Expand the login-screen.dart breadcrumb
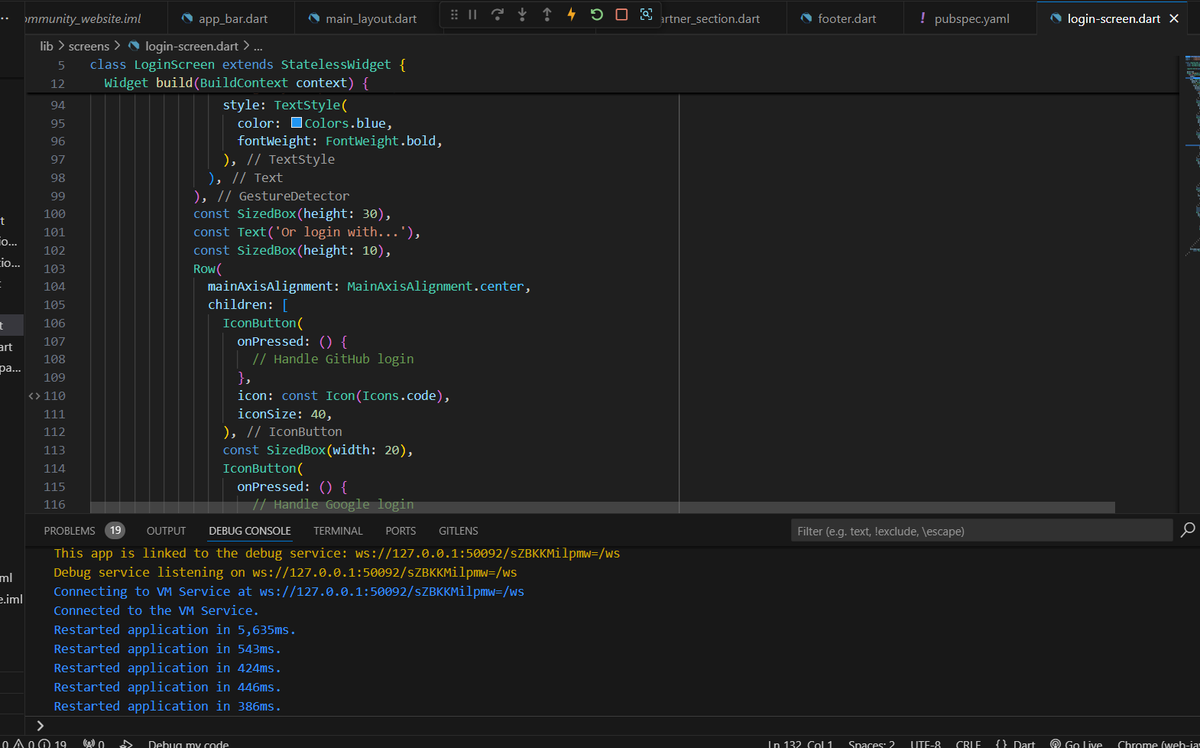 183,46
